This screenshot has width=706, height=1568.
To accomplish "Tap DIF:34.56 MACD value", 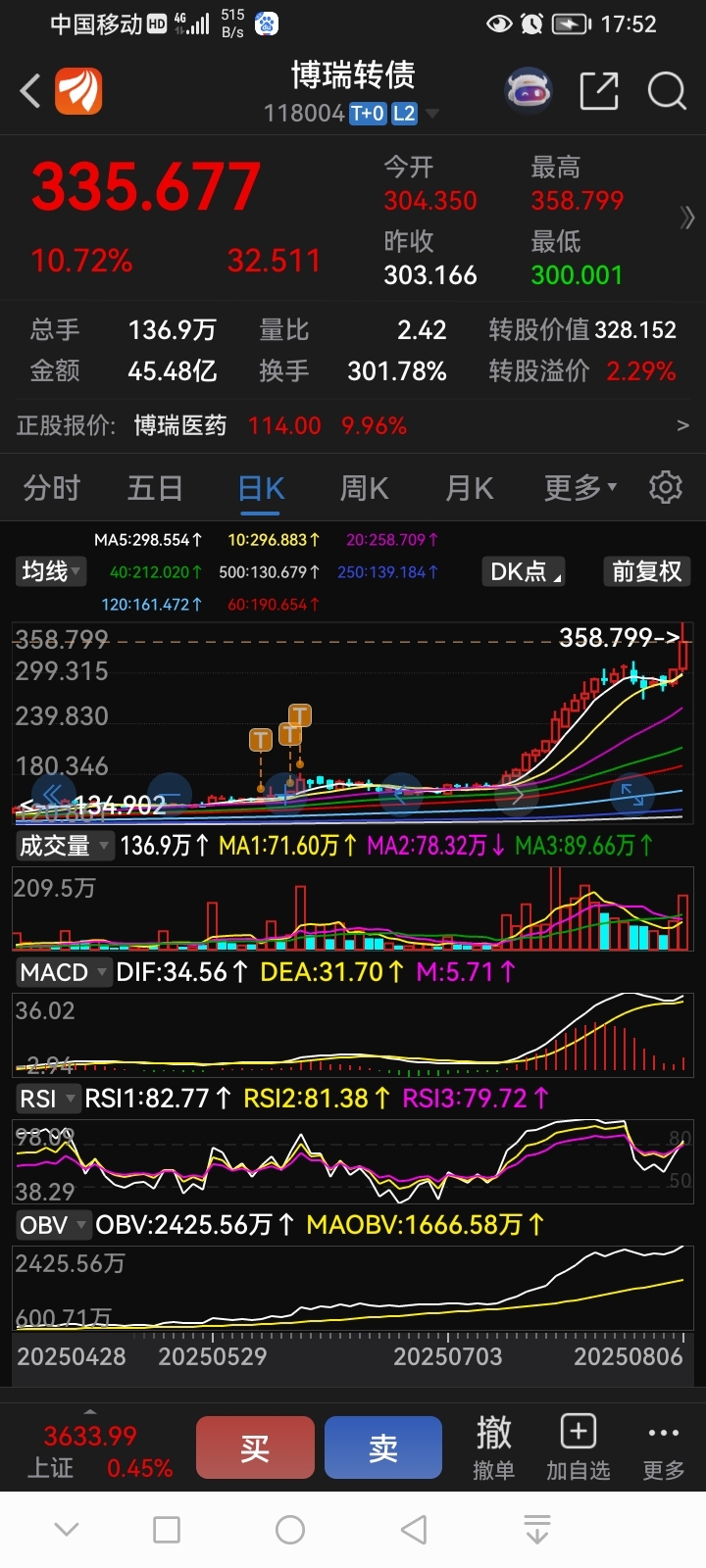I will (181, 972).
